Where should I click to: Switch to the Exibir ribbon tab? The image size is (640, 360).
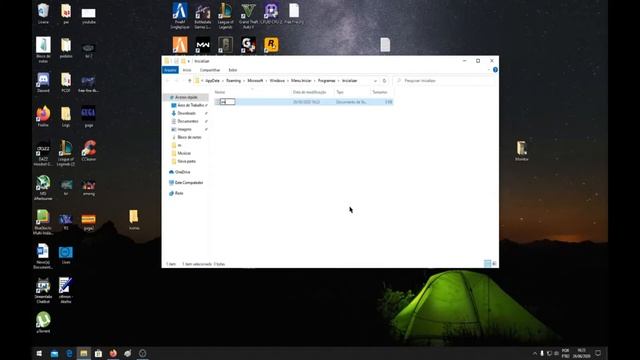[233, 70]
